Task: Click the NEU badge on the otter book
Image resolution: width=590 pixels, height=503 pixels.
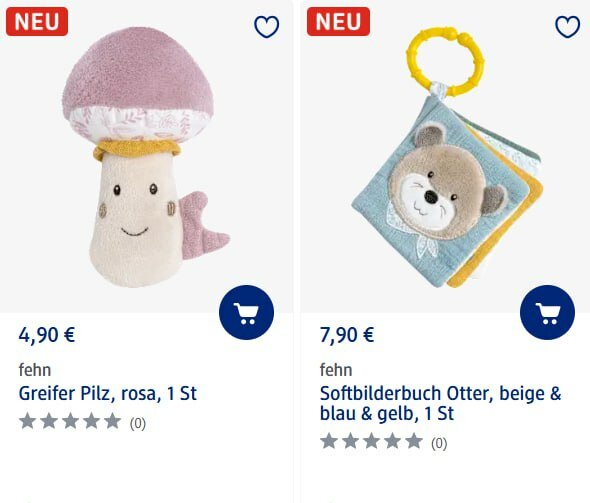Action: point(338,21)
